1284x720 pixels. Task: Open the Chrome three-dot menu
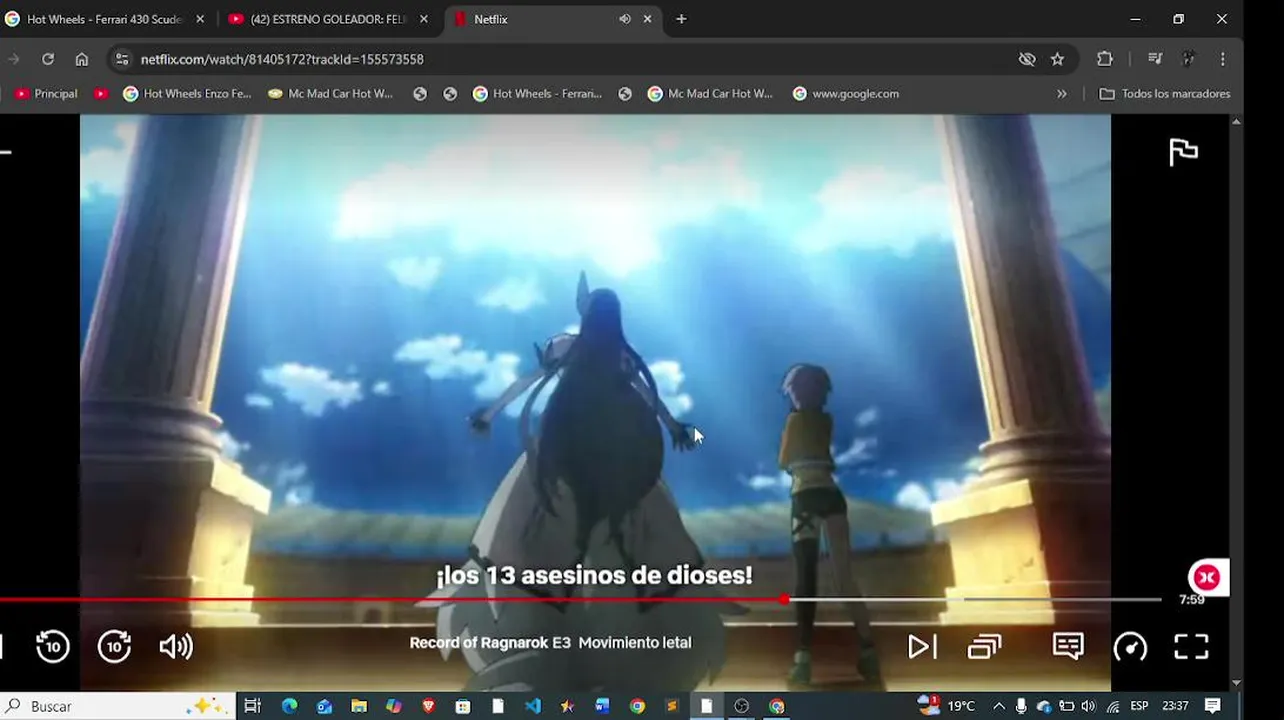(1222, 59)
